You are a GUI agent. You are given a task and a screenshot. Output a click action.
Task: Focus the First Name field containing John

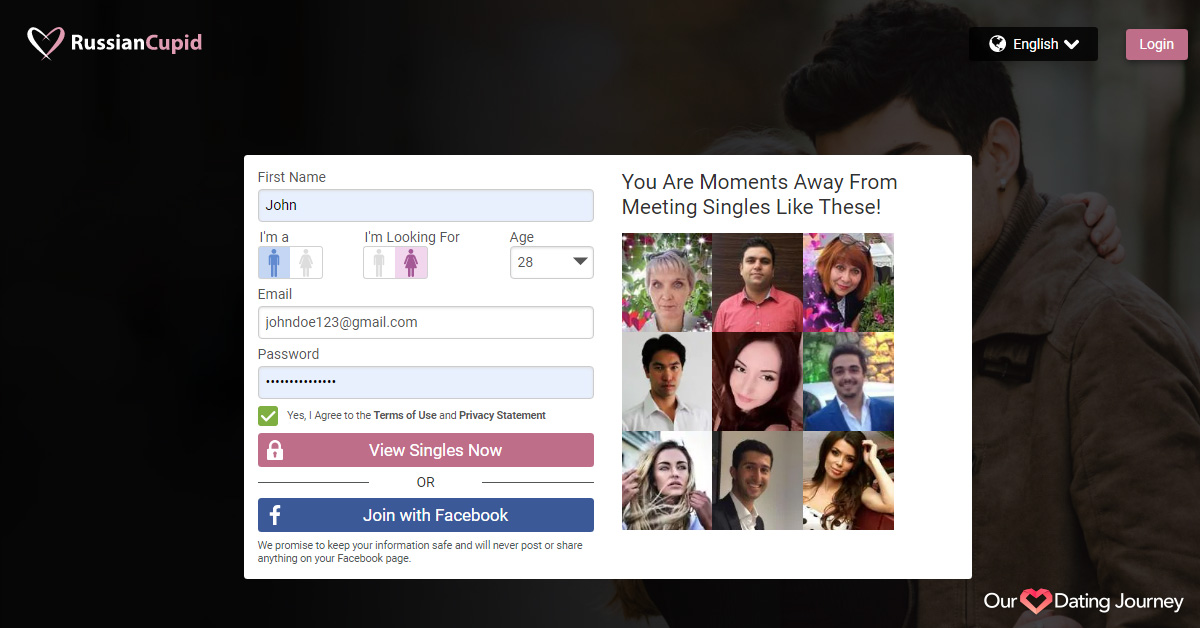point(426,205)
